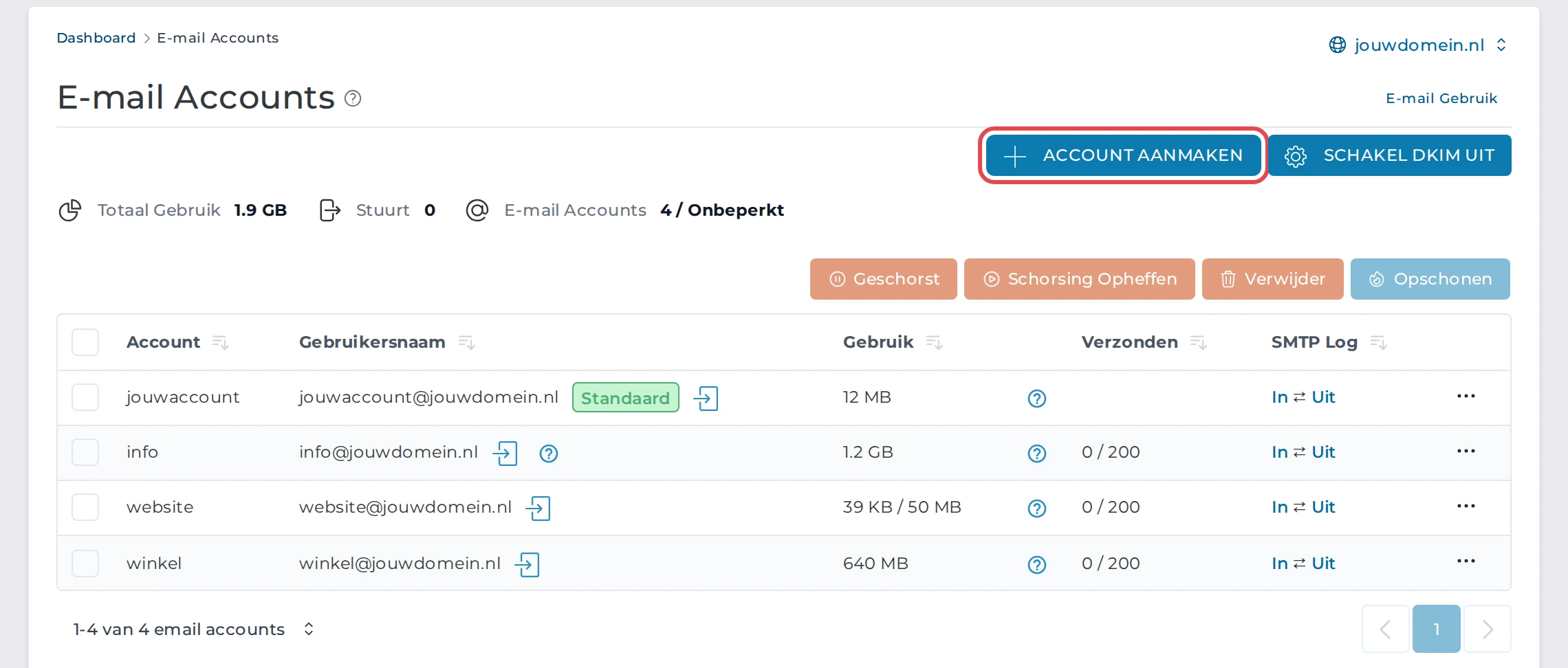Sort table by Gebruikersnaam column icon

coord(466,342)
